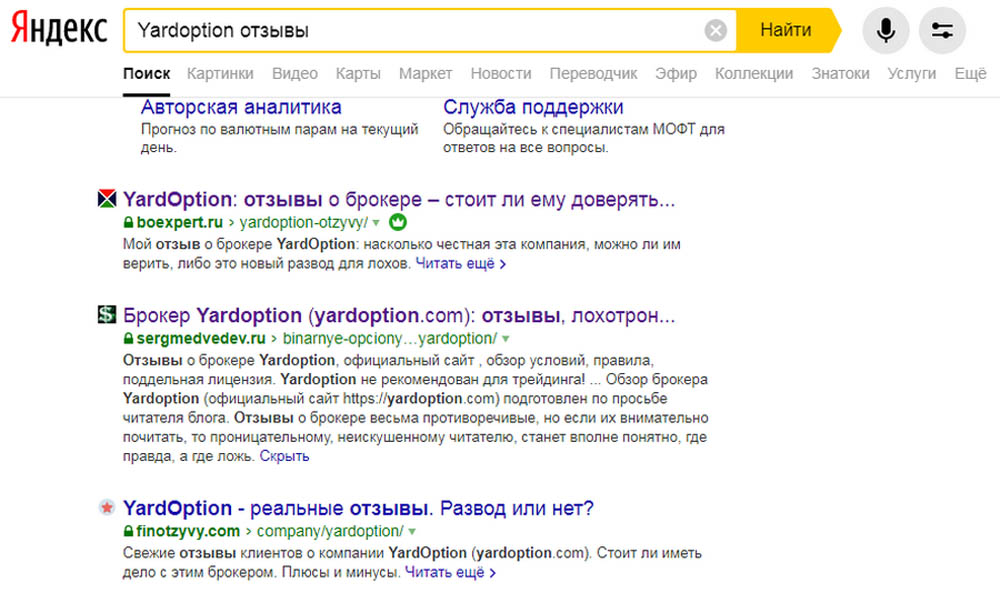Open the Услуги tab
The image size is (1000, 593).
pos(912,73)
